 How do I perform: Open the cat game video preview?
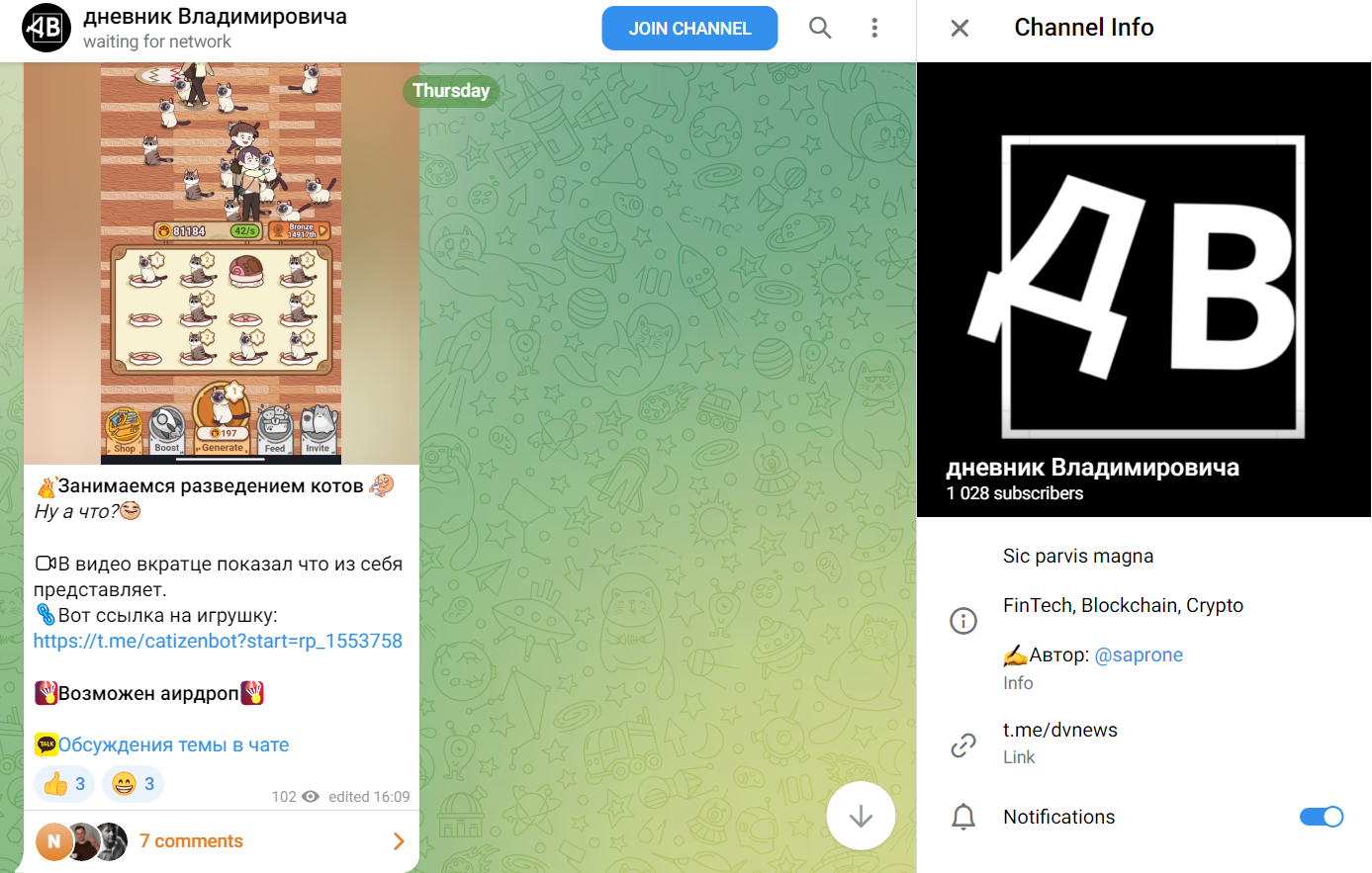tap(222, 263)
